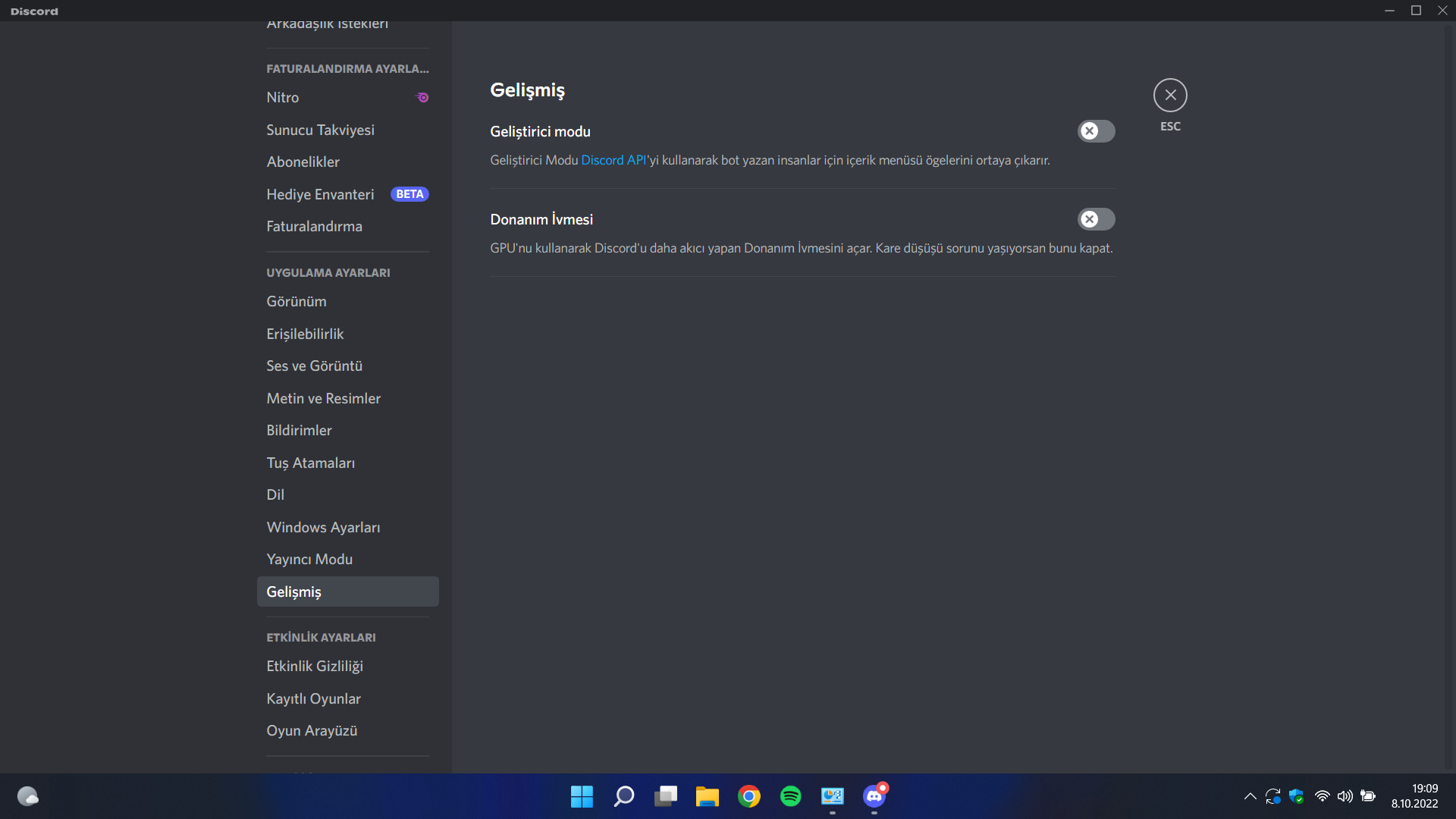Turn on the Donanım İvmesi toggle
1456x819 pixels.
(x=1096, y=219)
